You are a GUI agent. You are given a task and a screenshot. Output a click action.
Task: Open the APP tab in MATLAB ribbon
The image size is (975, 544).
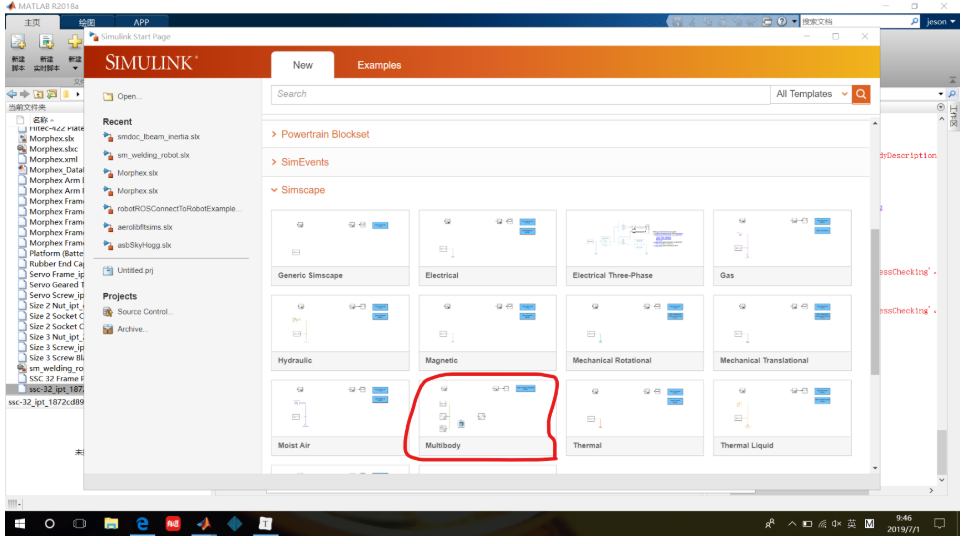(141, 22)
